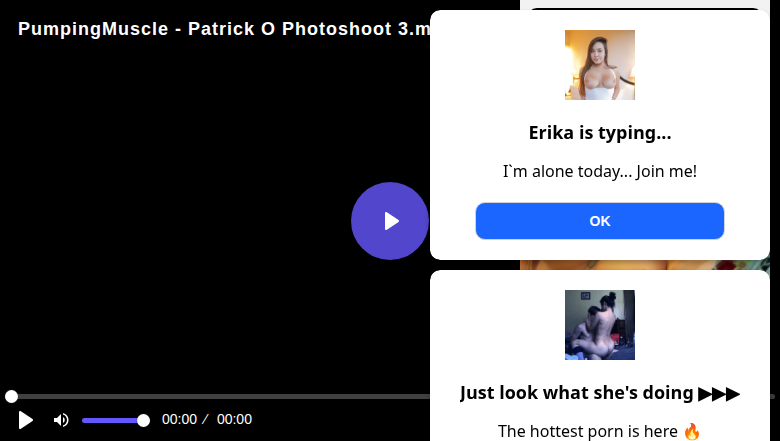This screenshot has width=780, height=441.
Task: Click the black bar above Erika popup
Action: 645,6
